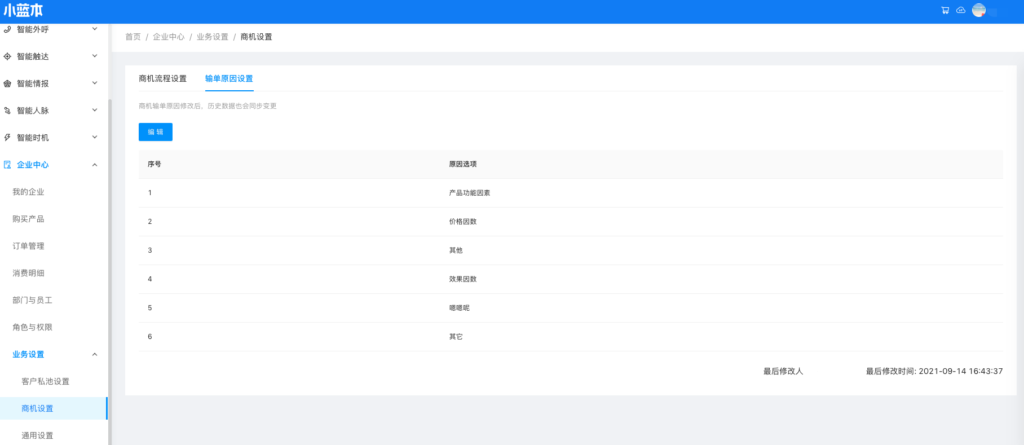Switch to the 商机流程设置 tab
Screen dimensions: 1024x445
(162, 78)
